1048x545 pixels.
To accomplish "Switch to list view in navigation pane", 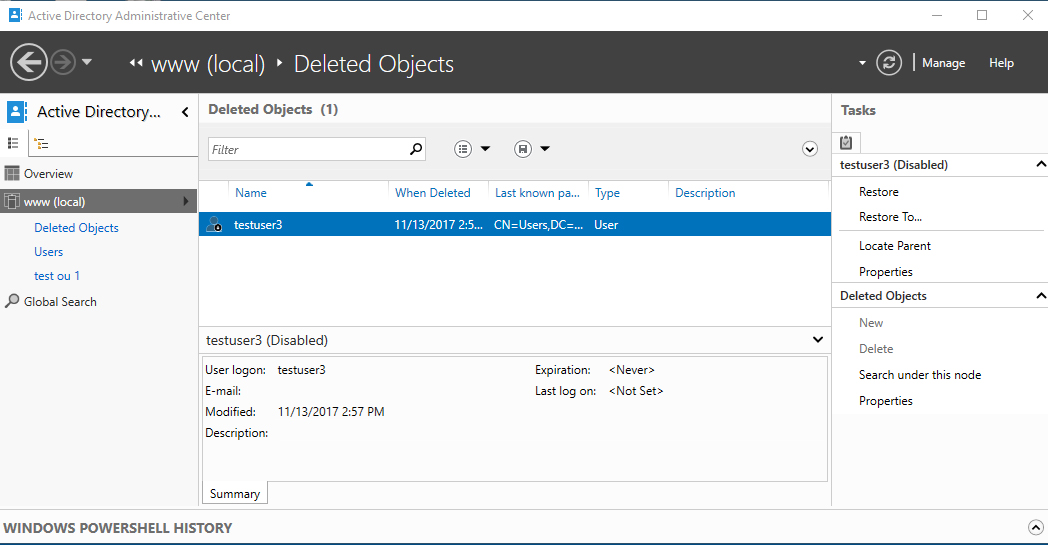I will click(13, 143).
